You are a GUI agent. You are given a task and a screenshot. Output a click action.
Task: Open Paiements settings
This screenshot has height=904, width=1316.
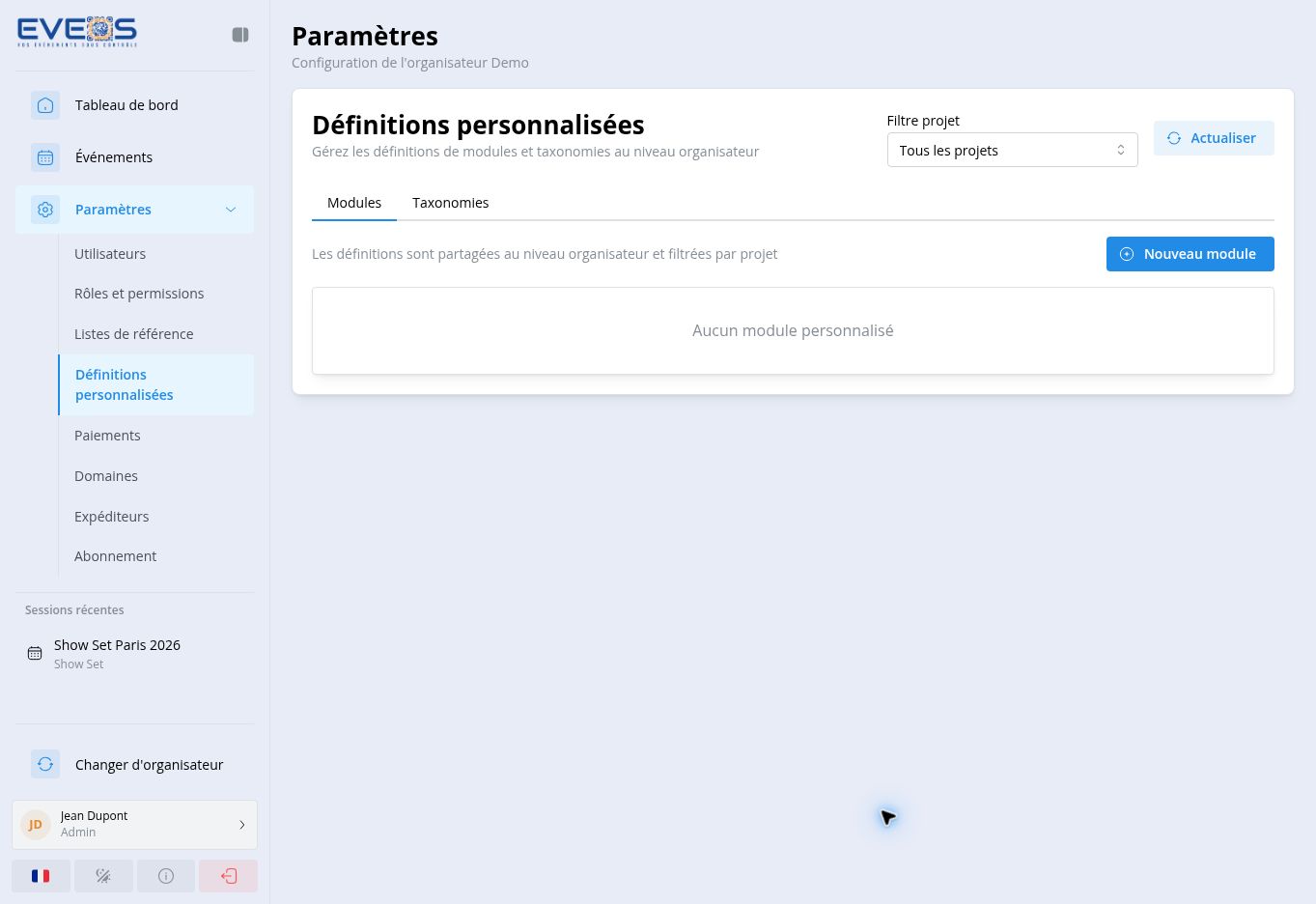pyautogui.click(x=155, y=436)
